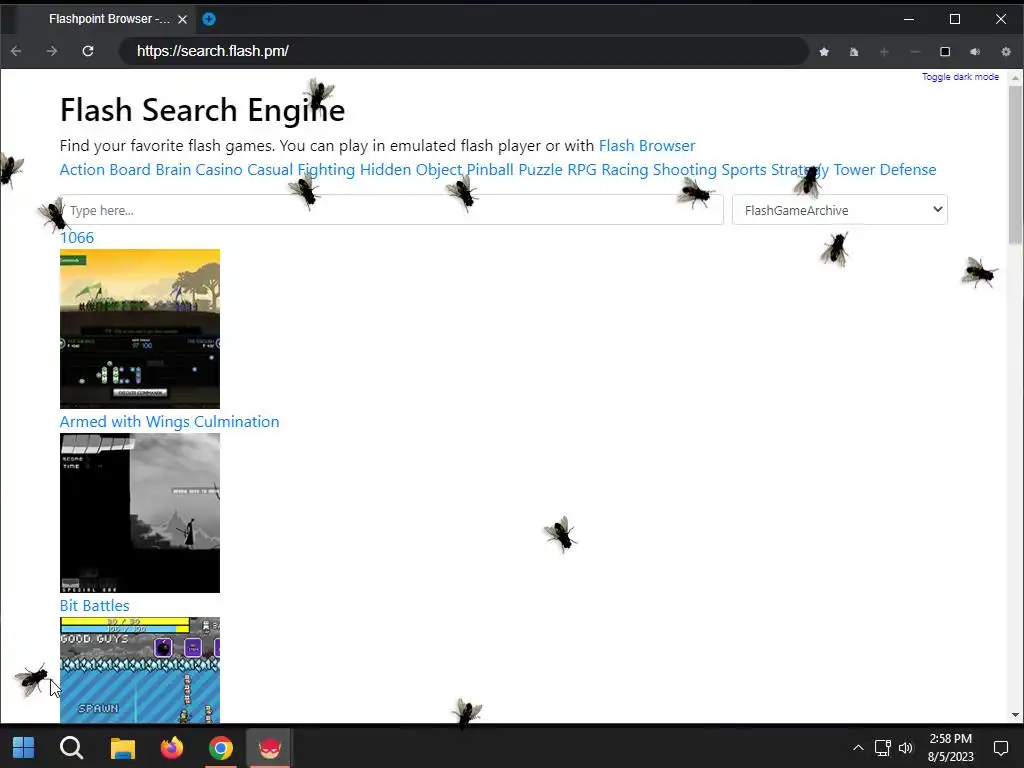Image resolution: width=1024 pixels, height=768 pixels.
Task: Open settings via the gear icon
Action: [x=1006, y=52]
